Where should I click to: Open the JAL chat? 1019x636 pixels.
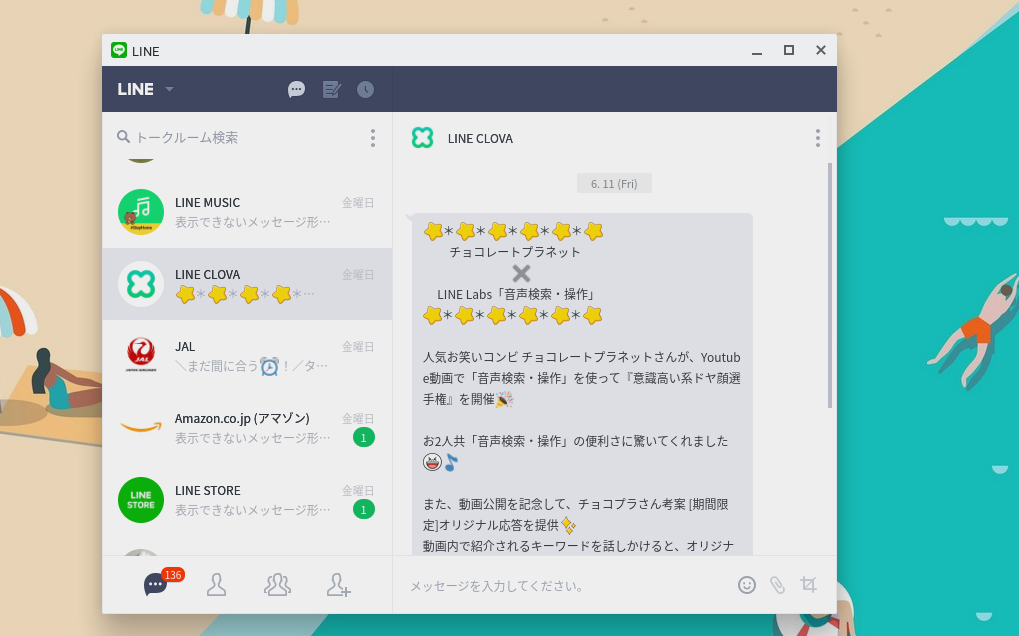pos(247,356)
